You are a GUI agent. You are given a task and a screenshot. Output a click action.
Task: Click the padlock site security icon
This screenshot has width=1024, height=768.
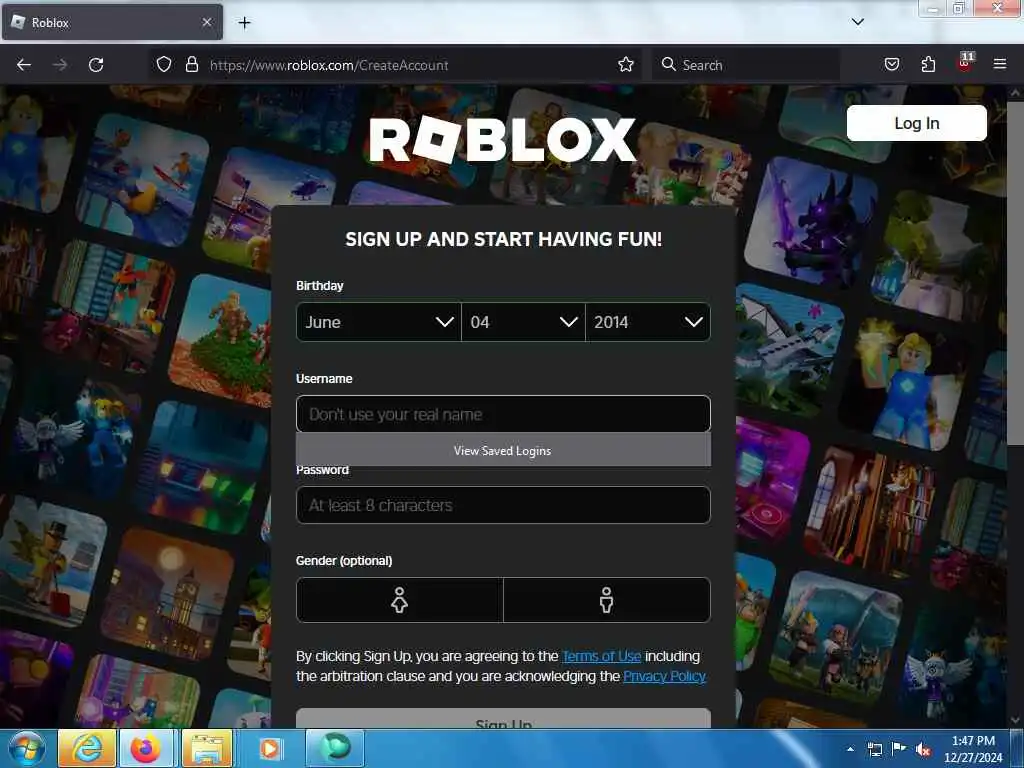click(x=191, y=65)
